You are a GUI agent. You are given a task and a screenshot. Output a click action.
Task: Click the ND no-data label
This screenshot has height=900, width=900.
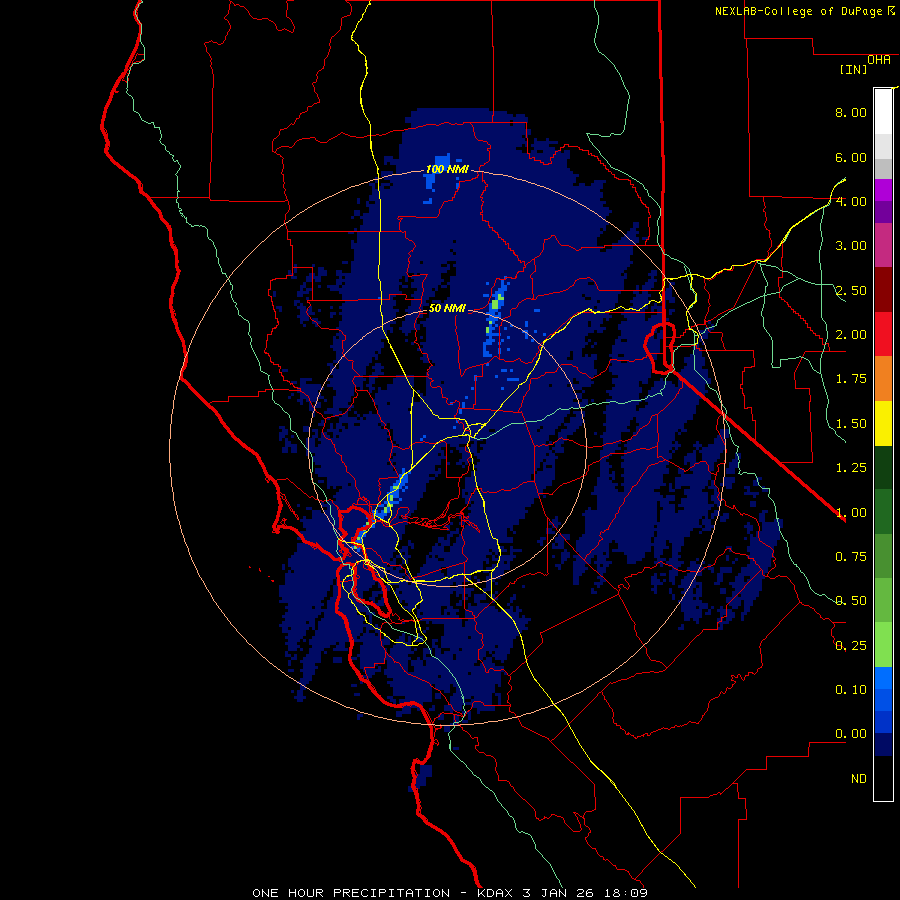pyautogui.click(x=859, y=779)
